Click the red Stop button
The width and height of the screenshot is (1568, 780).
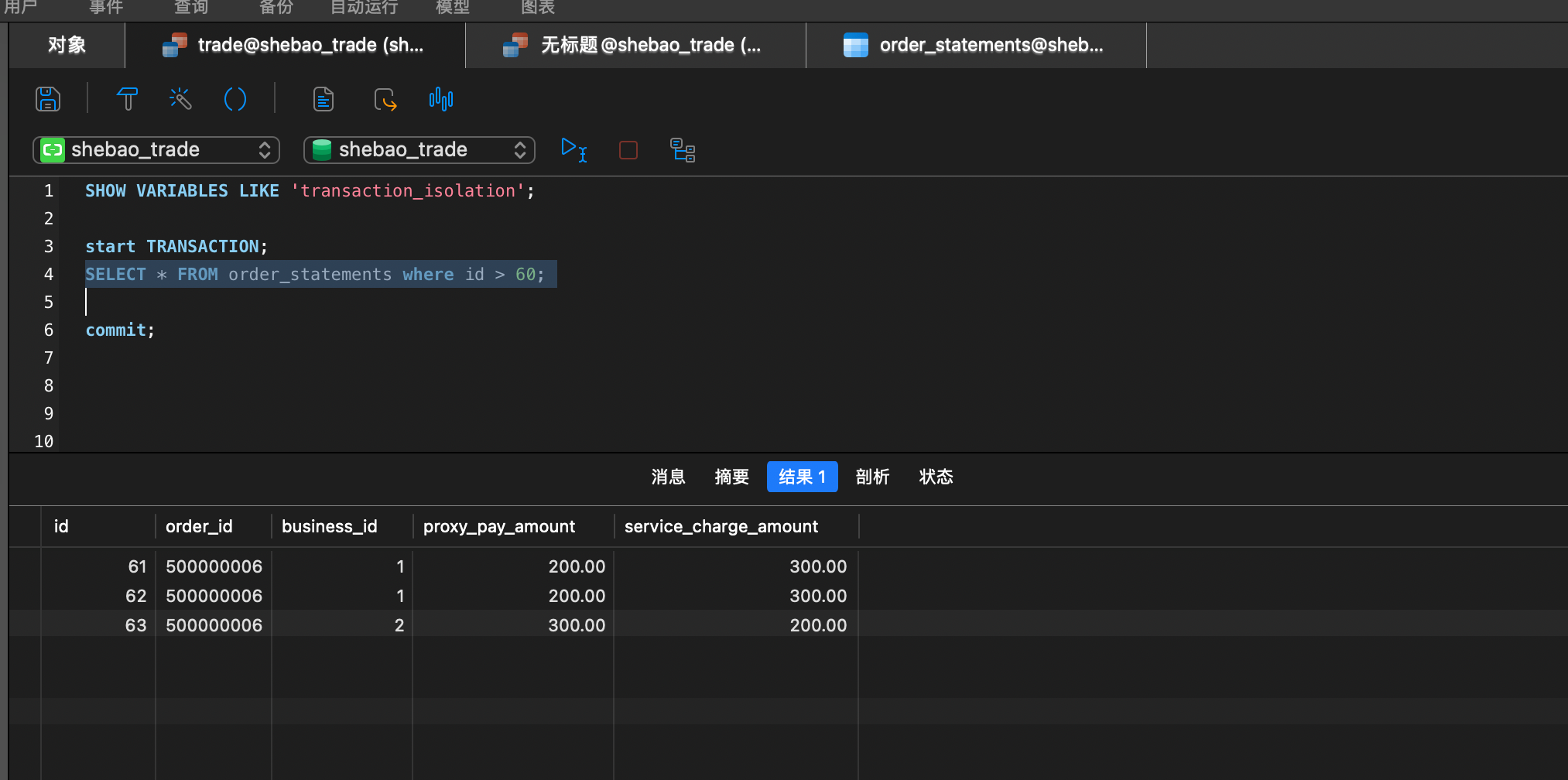(x=628, y=150)
